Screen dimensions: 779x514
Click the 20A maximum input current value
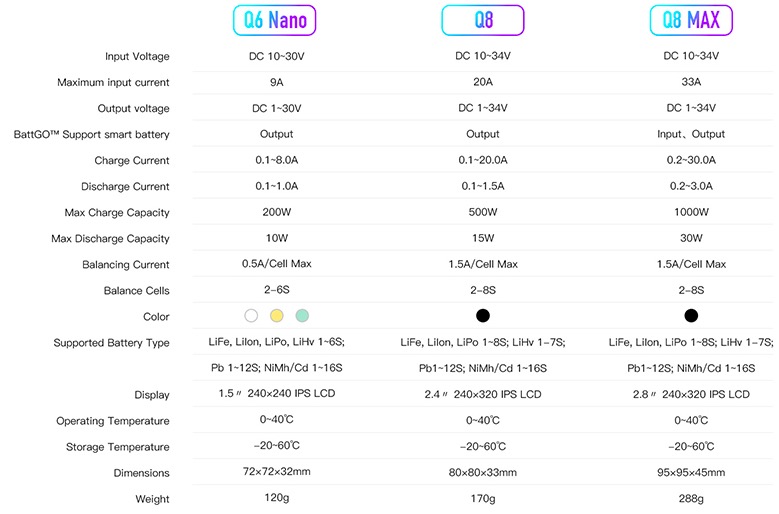coord(483,82)
